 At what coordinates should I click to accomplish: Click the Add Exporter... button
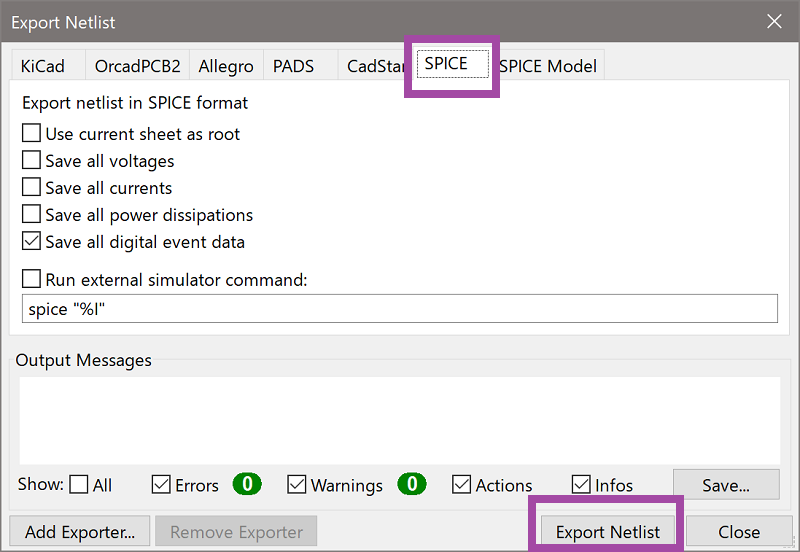tap(80, 531)
